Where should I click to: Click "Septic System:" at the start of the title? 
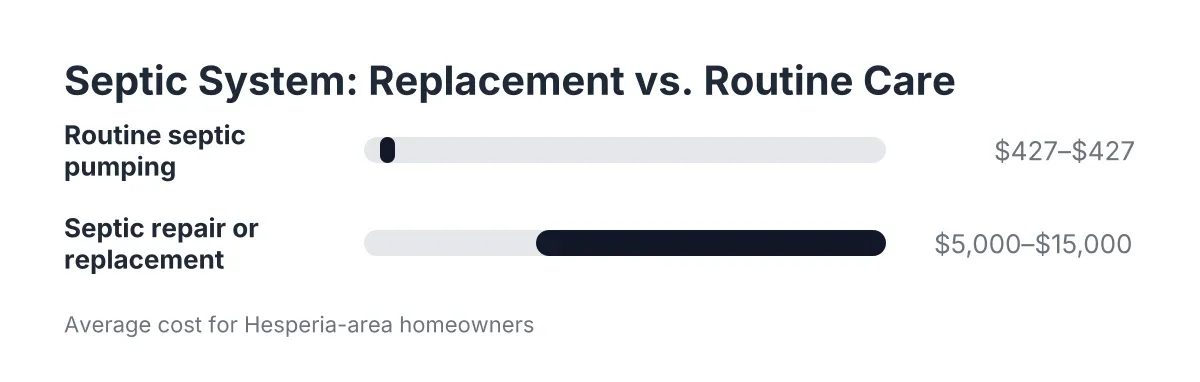[210, 82]
